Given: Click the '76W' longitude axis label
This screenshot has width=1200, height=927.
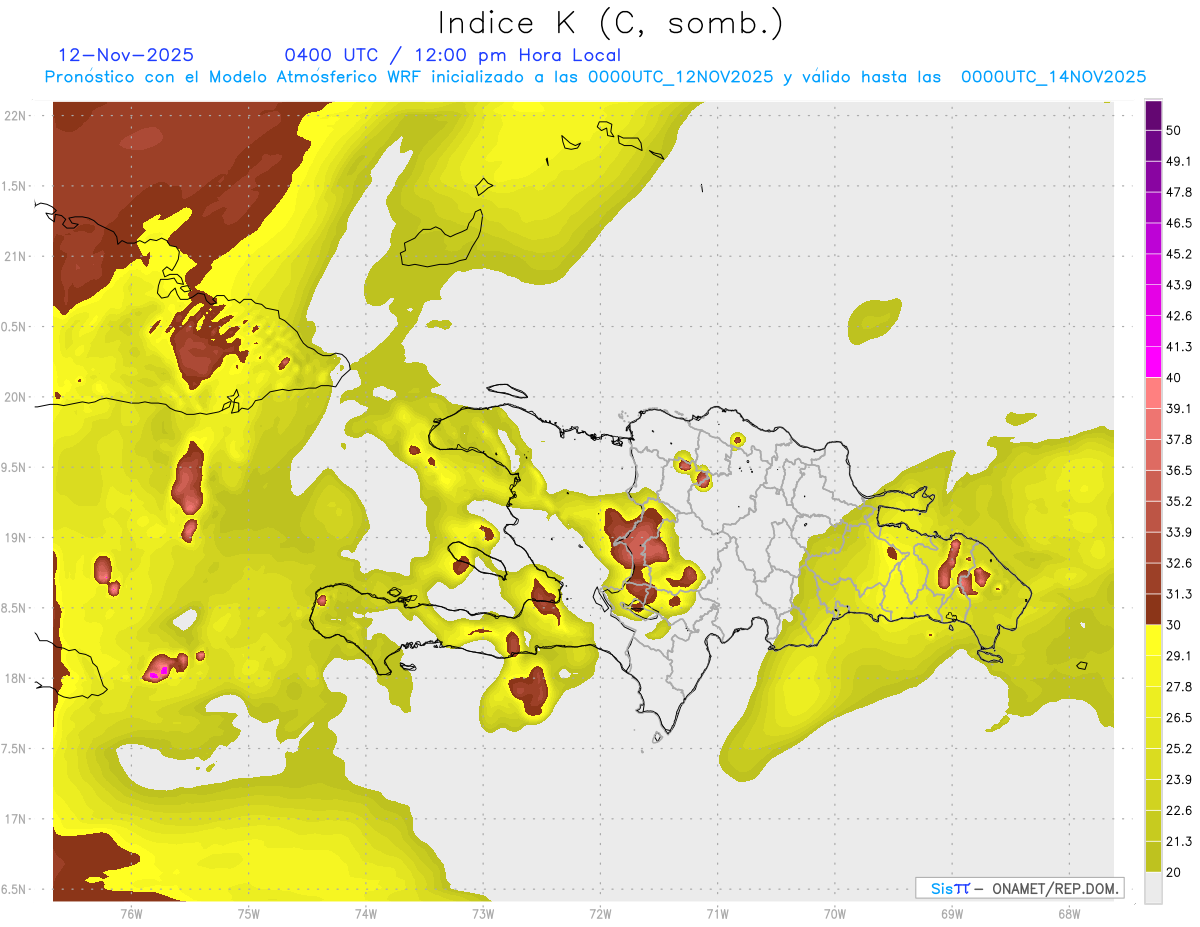Looking at the screenshot, I should [x=131, y=913].
